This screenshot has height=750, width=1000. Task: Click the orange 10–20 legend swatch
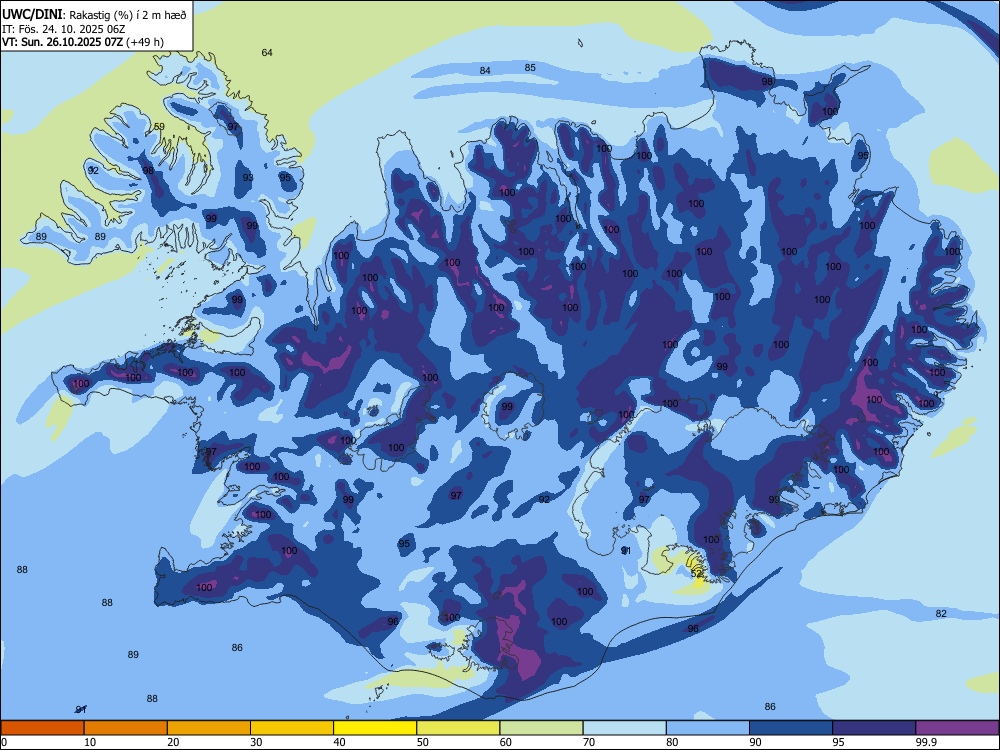point(126,728)
